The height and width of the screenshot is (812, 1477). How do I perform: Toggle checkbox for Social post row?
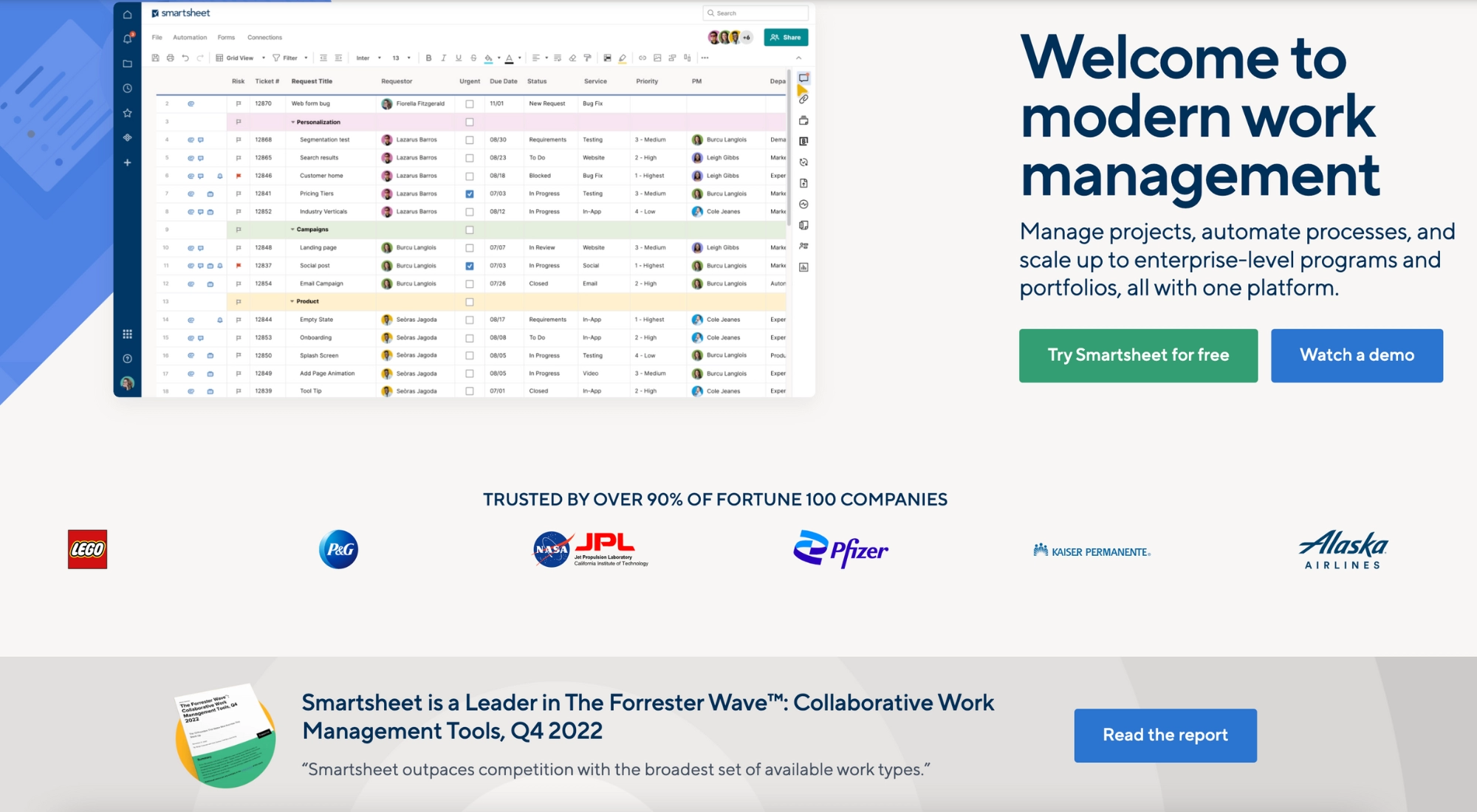click(x=469, y=266)
